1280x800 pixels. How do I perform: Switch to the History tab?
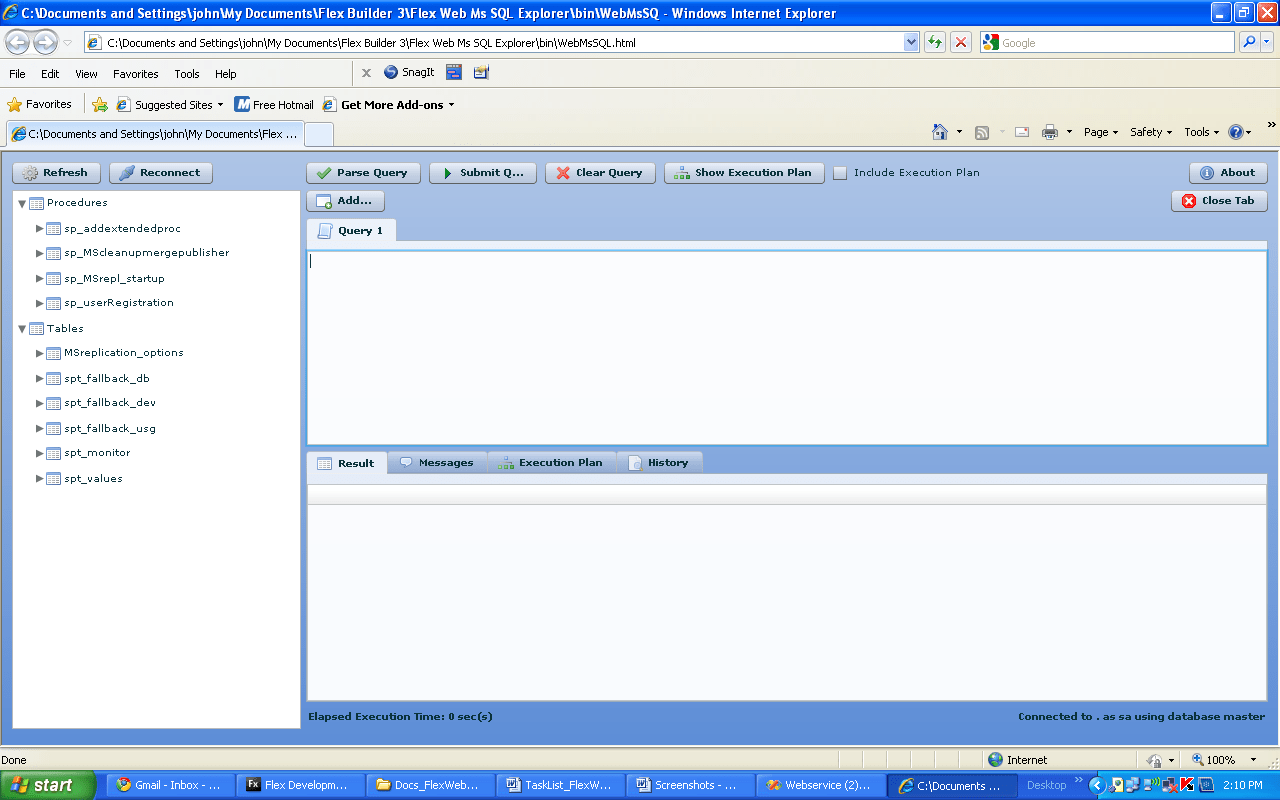659,463
